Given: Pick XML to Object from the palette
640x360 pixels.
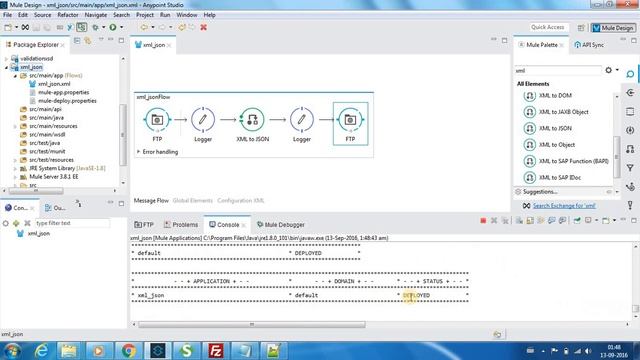Looking at the screenshot, I should pos(556,144).
